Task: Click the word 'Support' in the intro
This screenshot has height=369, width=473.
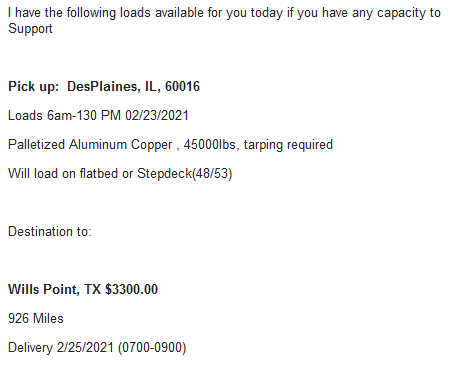Action: pos(30,29)
